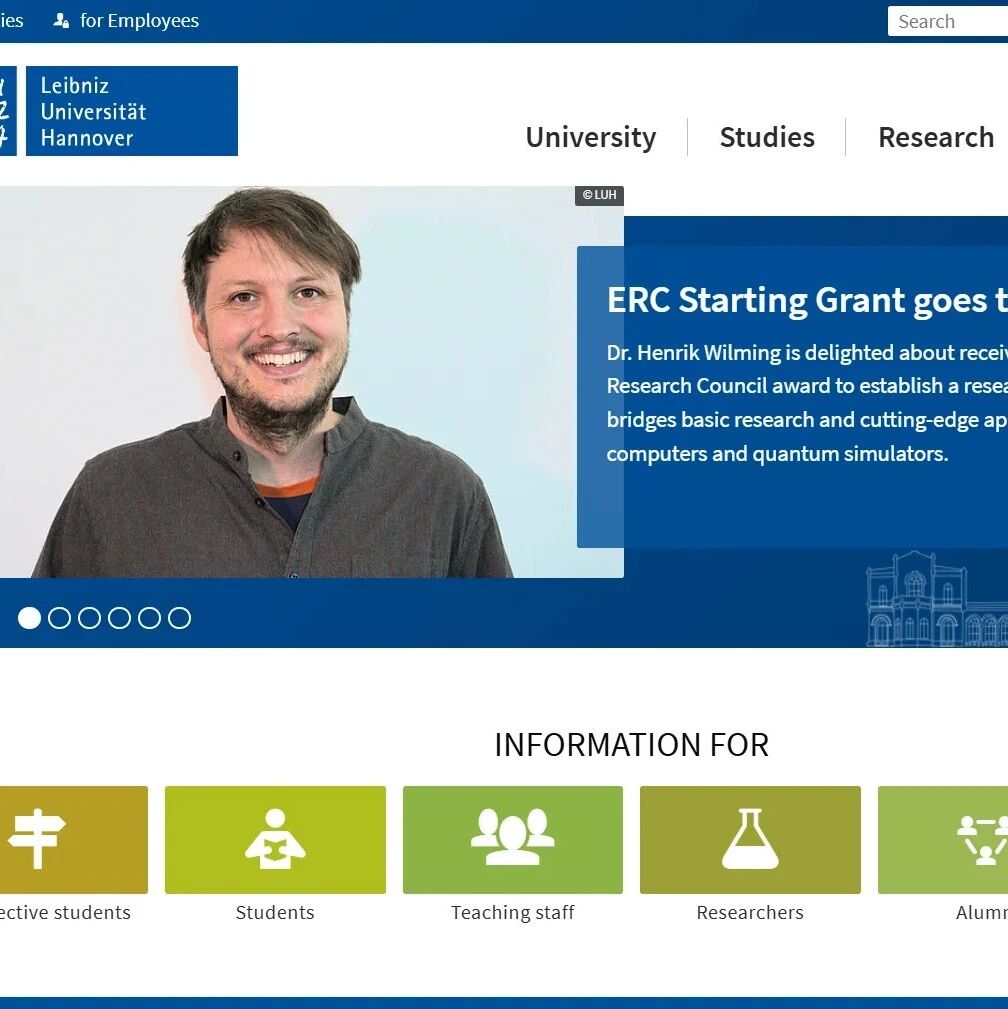Select the first carousel slide dot
Viewport: 1008px width, 1009px height.
pyautogui.click(x=29, y=618)
